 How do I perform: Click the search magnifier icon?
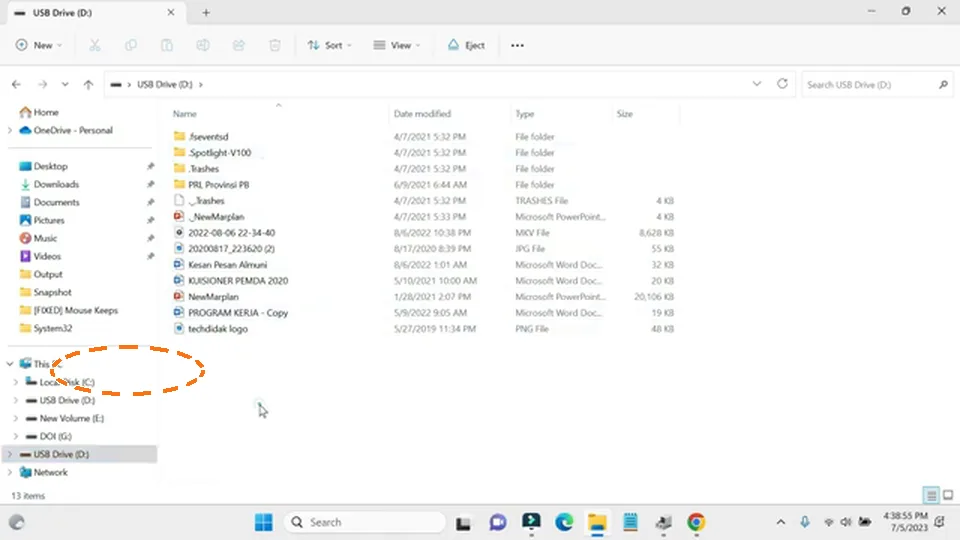[x=943, y=84]
